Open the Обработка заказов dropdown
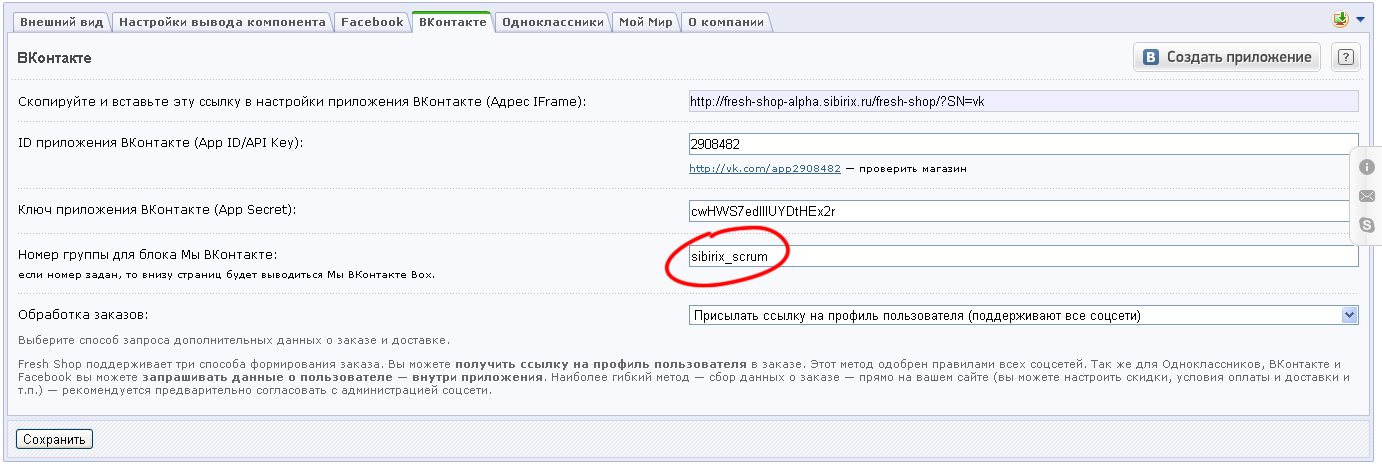Viewport: 1382px width, 466px height. 1023,316
